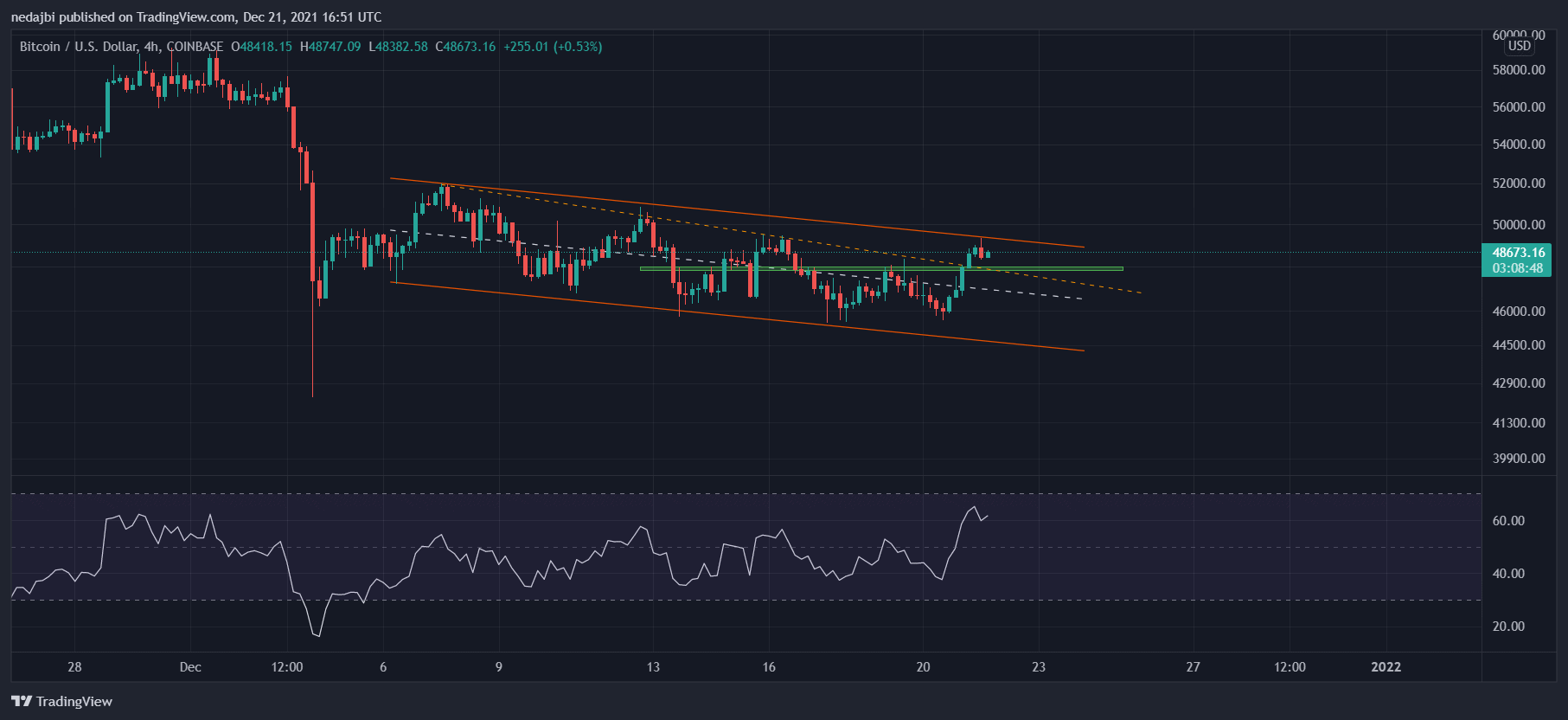Click the USD currency label on price axis
This screenshot has width=1568, height=720.
[x=1519, y=46]
